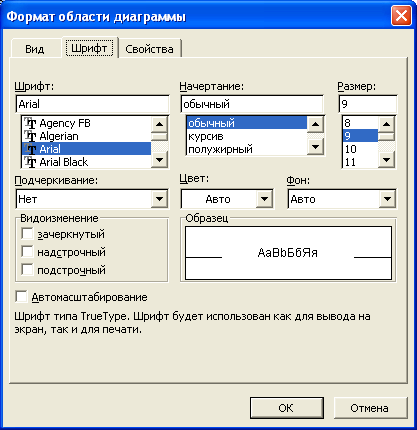Switch to the Вид tab
The image size is (417, 430).
(35, 49)
